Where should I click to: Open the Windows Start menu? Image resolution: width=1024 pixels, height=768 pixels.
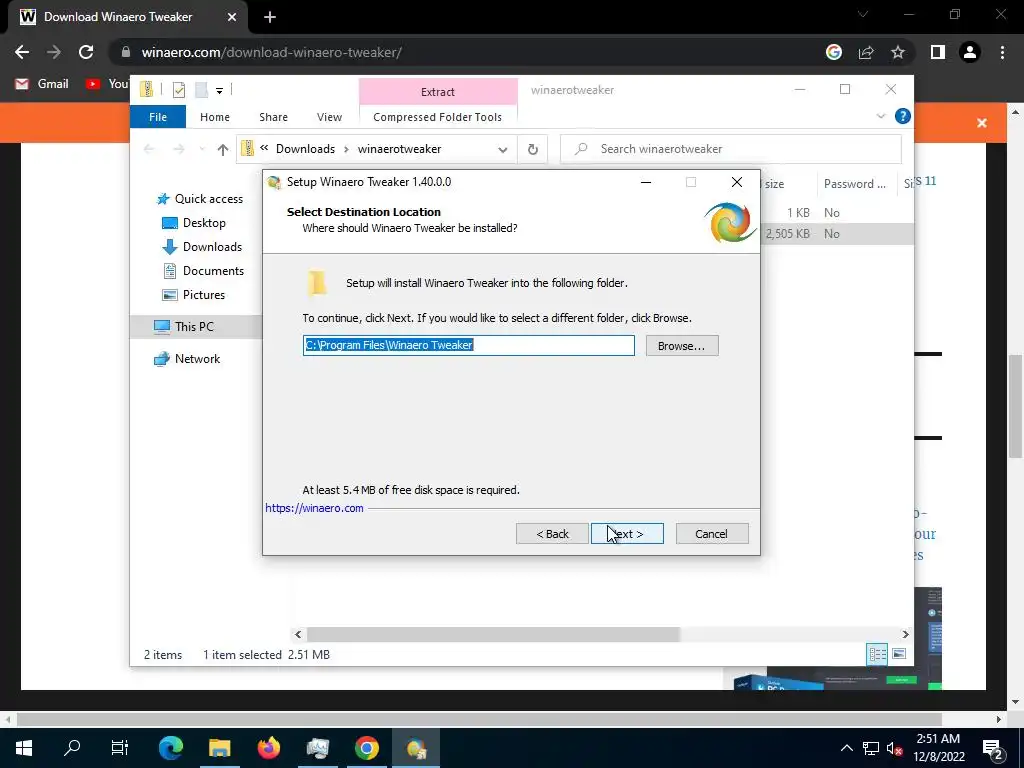24,748
